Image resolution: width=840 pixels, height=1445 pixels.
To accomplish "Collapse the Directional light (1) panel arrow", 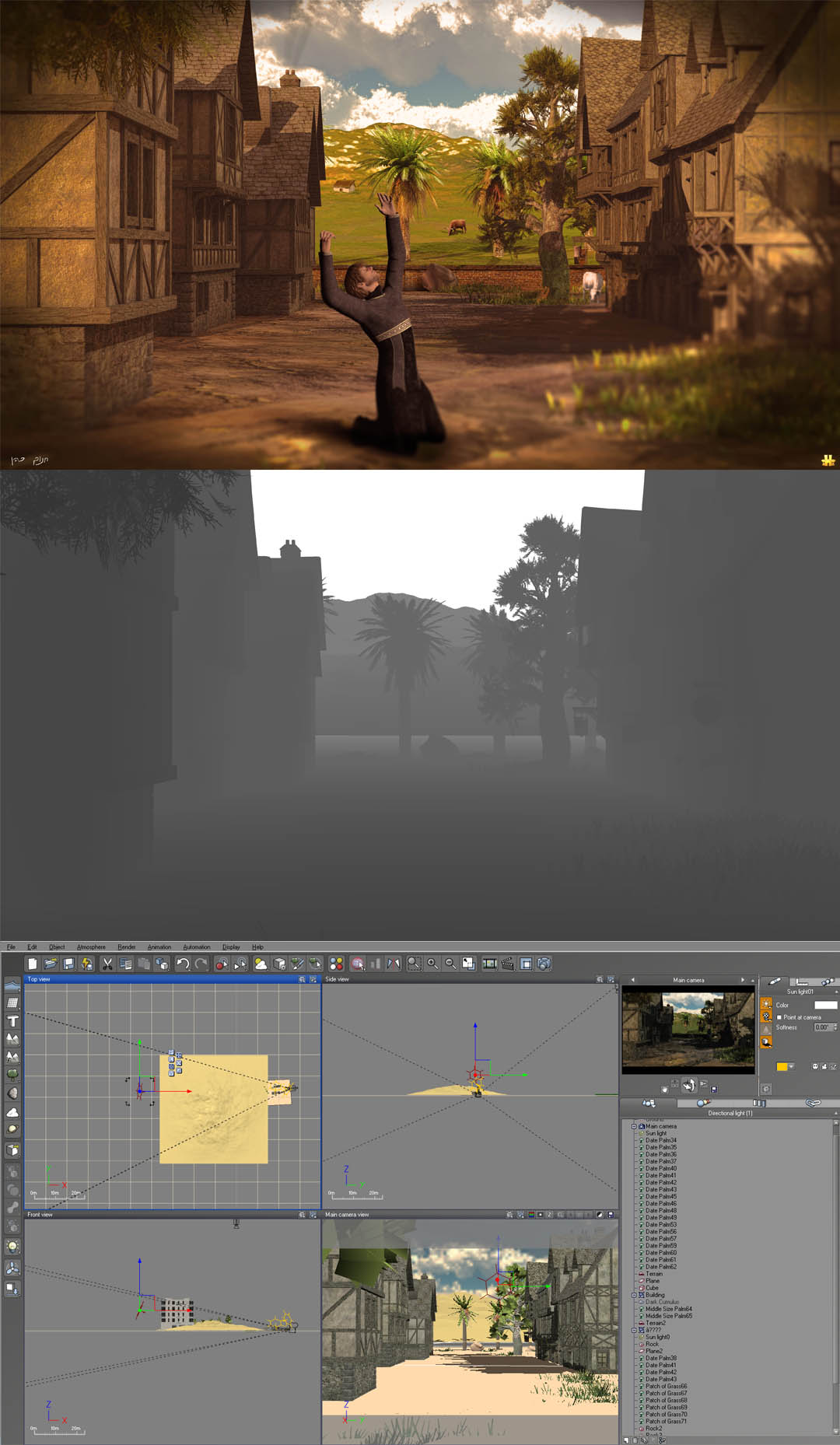I will coord(836,1113).
